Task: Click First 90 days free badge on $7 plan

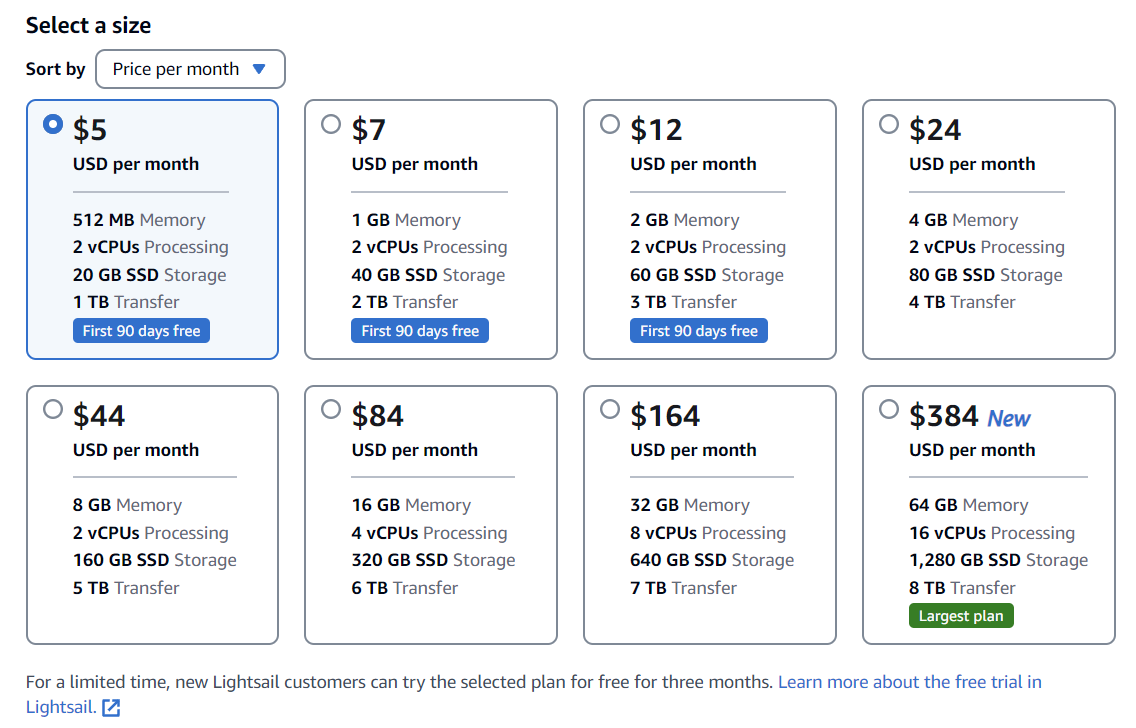Action: tap(420, 331)
